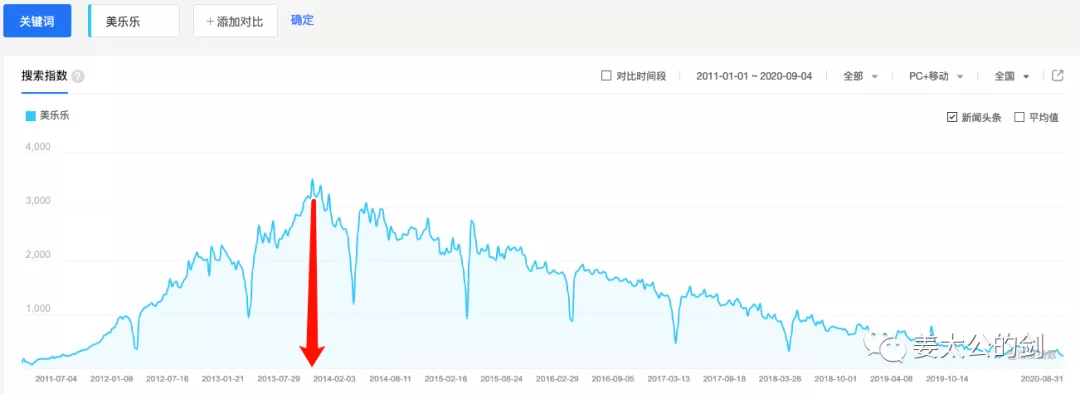
Task: Click the export/share icon at top right
Action: (1057, 76)
